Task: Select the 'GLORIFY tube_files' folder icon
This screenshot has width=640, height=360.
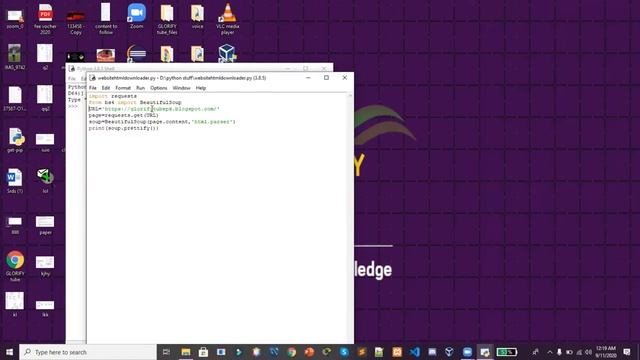Action: (x=167, y=18)
